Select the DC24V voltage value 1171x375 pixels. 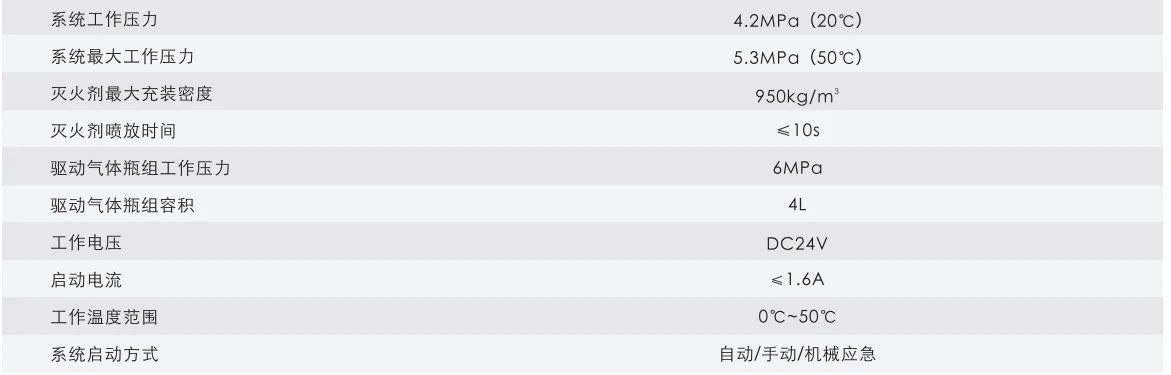797,244
